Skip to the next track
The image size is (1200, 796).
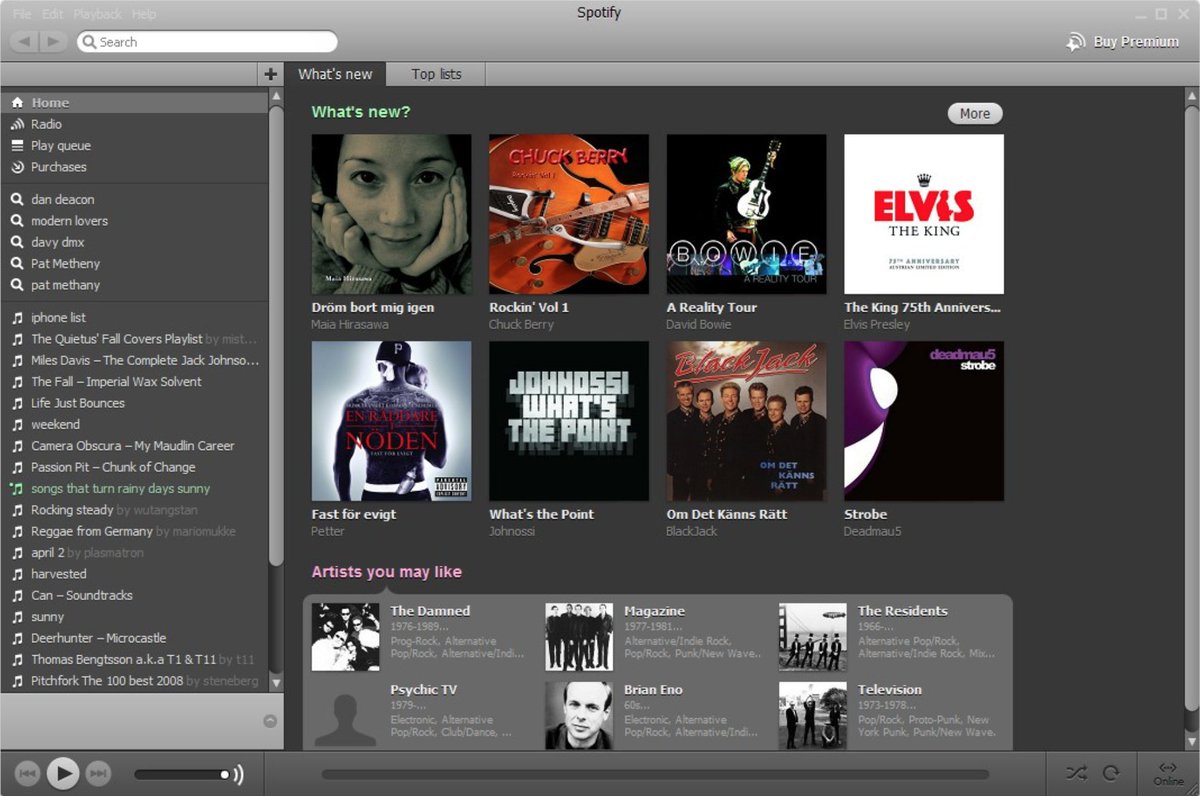(98, 773)
